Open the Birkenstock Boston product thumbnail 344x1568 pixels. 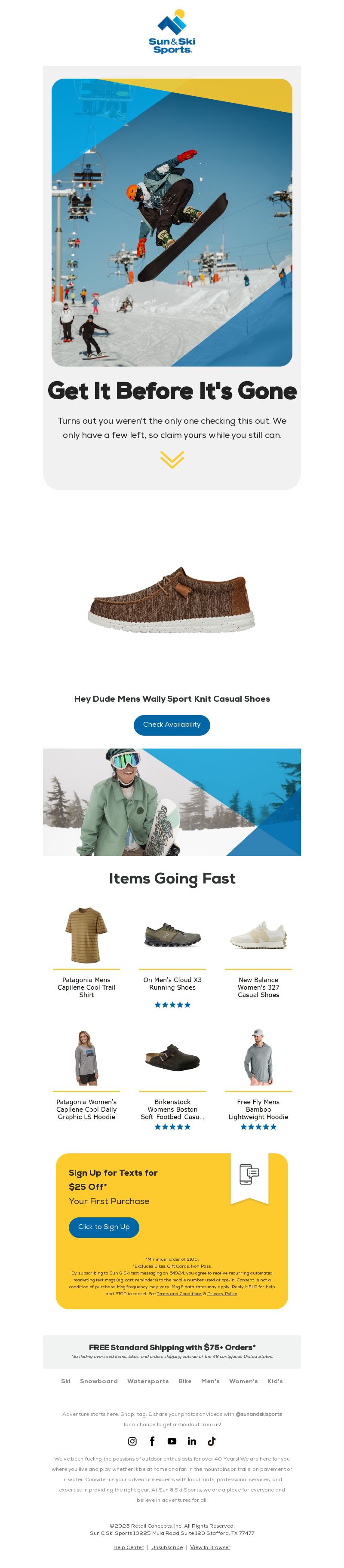(172, 1058)
